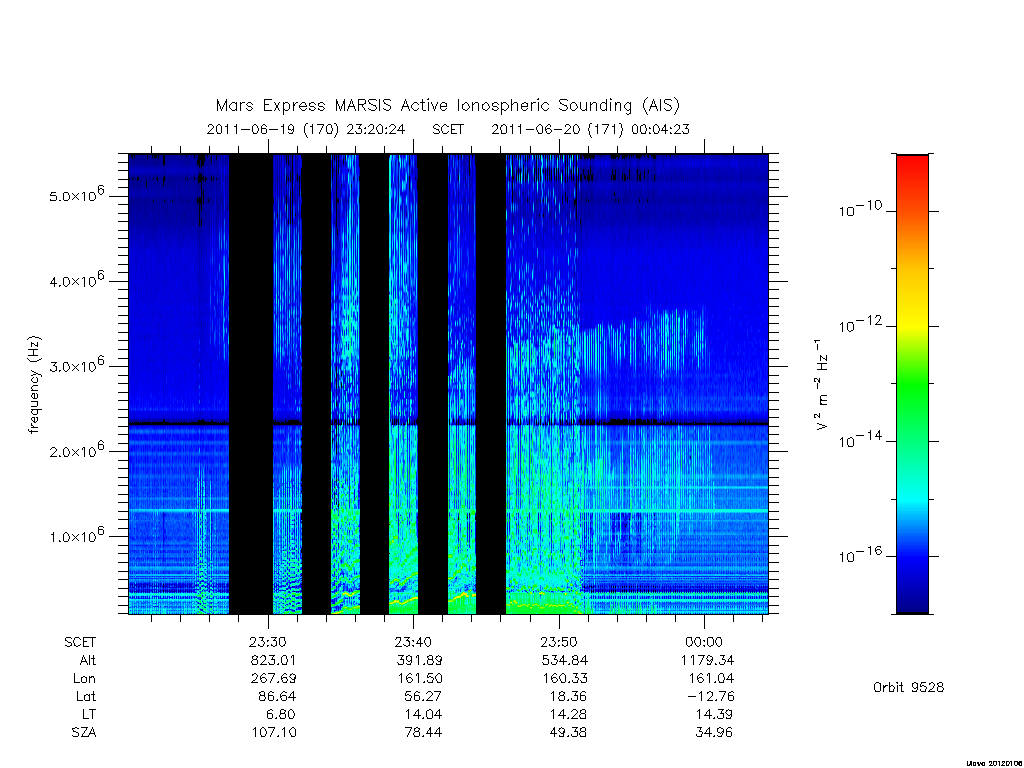Click the red top of the color bar
Viewport: 1024px width, 768px height.
912,165
